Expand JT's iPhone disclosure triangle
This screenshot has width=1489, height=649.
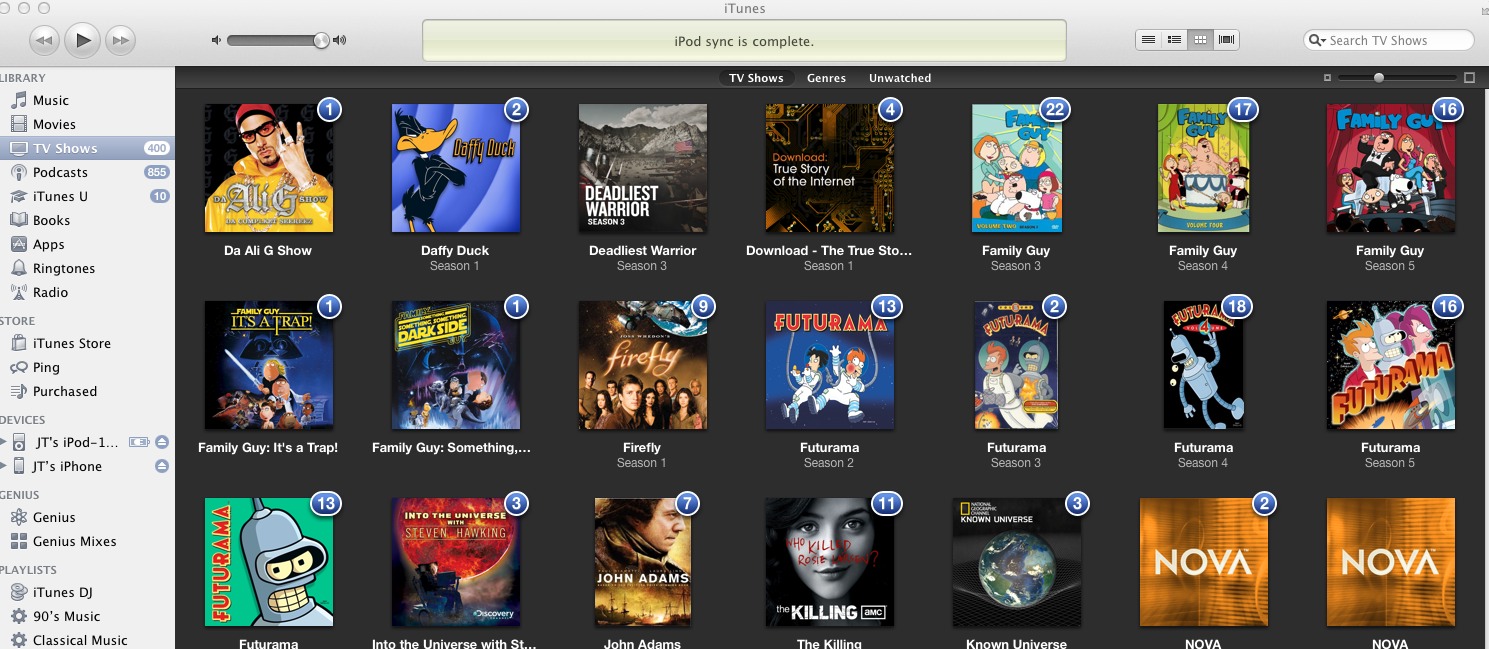click(3, 466)
